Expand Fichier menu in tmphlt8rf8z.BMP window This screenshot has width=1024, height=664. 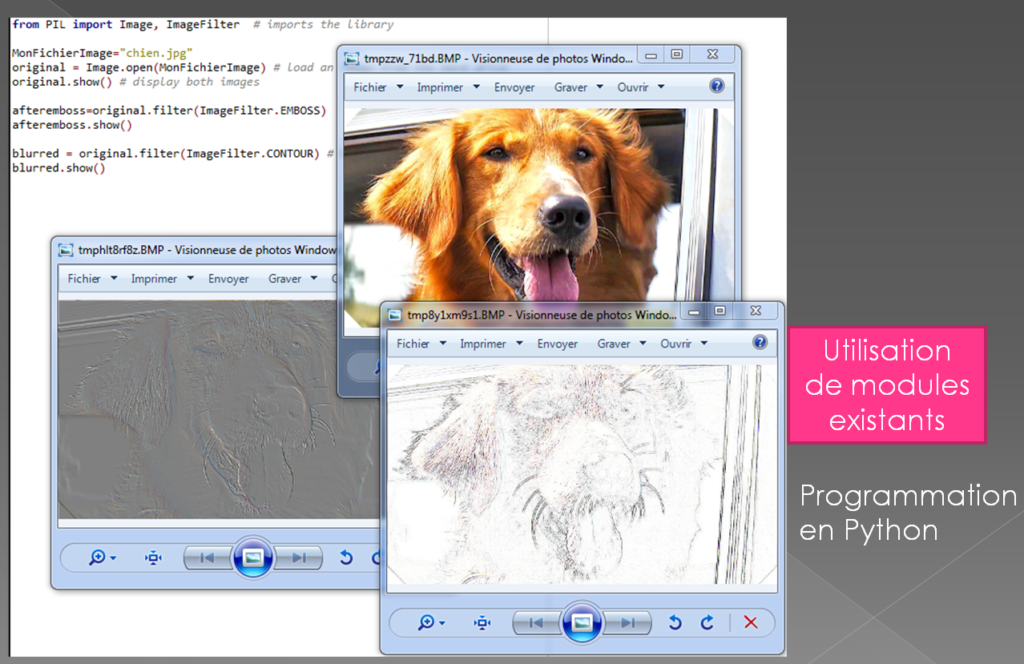point(92,279)
